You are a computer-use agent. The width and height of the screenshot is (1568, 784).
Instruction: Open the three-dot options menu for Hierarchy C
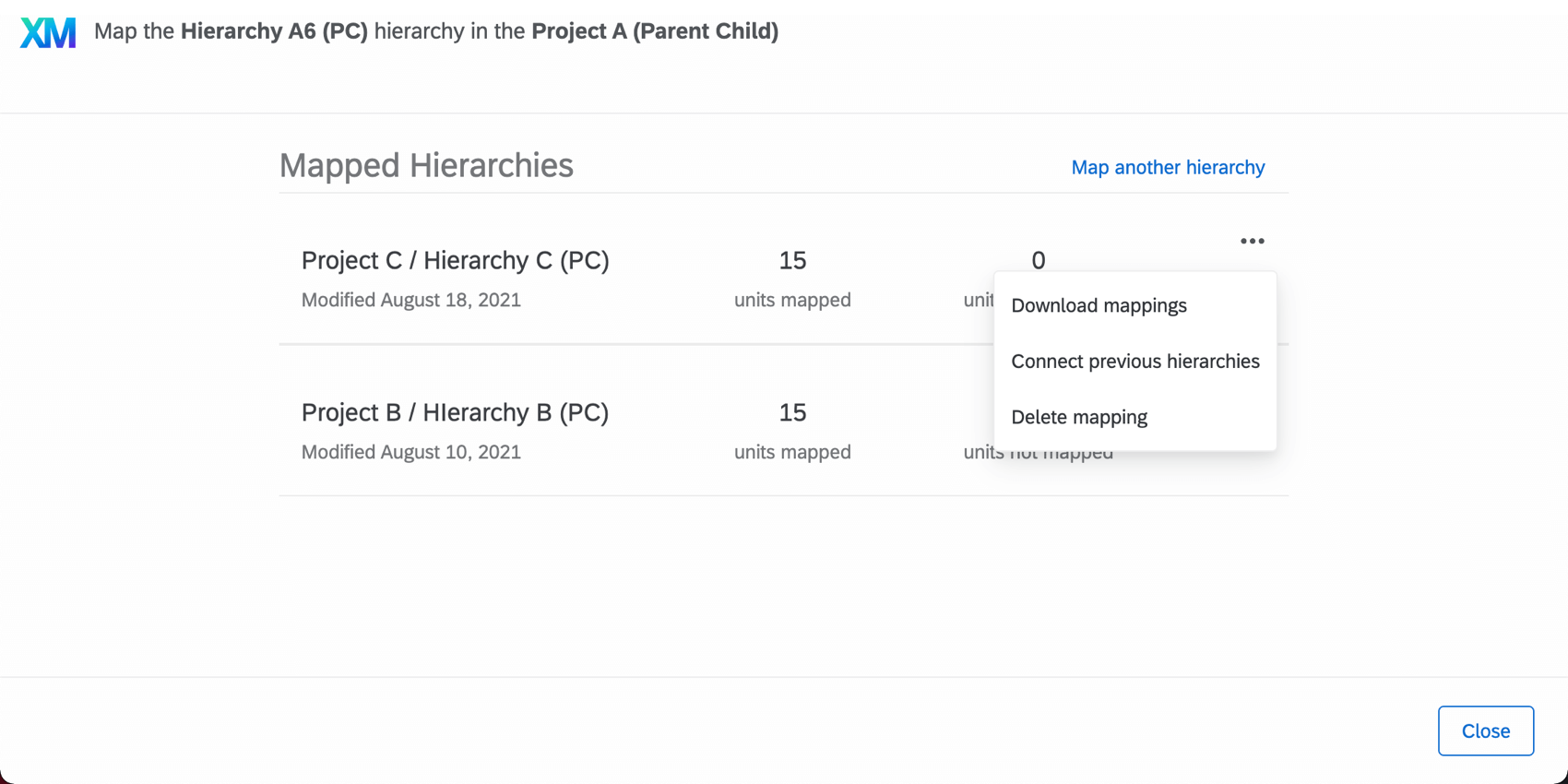click(1252, 241)
